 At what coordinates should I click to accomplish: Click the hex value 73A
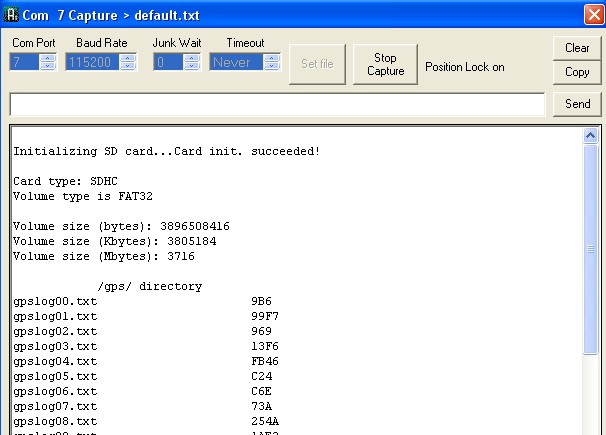point(261,406)
